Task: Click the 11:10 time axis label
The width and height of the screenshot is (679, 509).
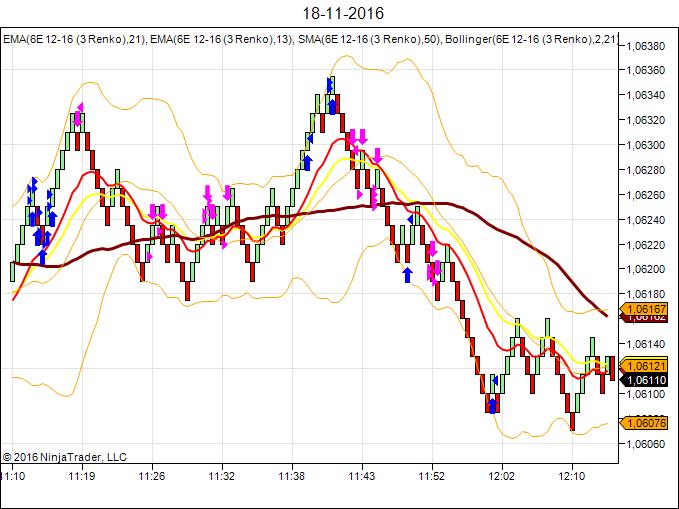Action: [x=13, y=477]
